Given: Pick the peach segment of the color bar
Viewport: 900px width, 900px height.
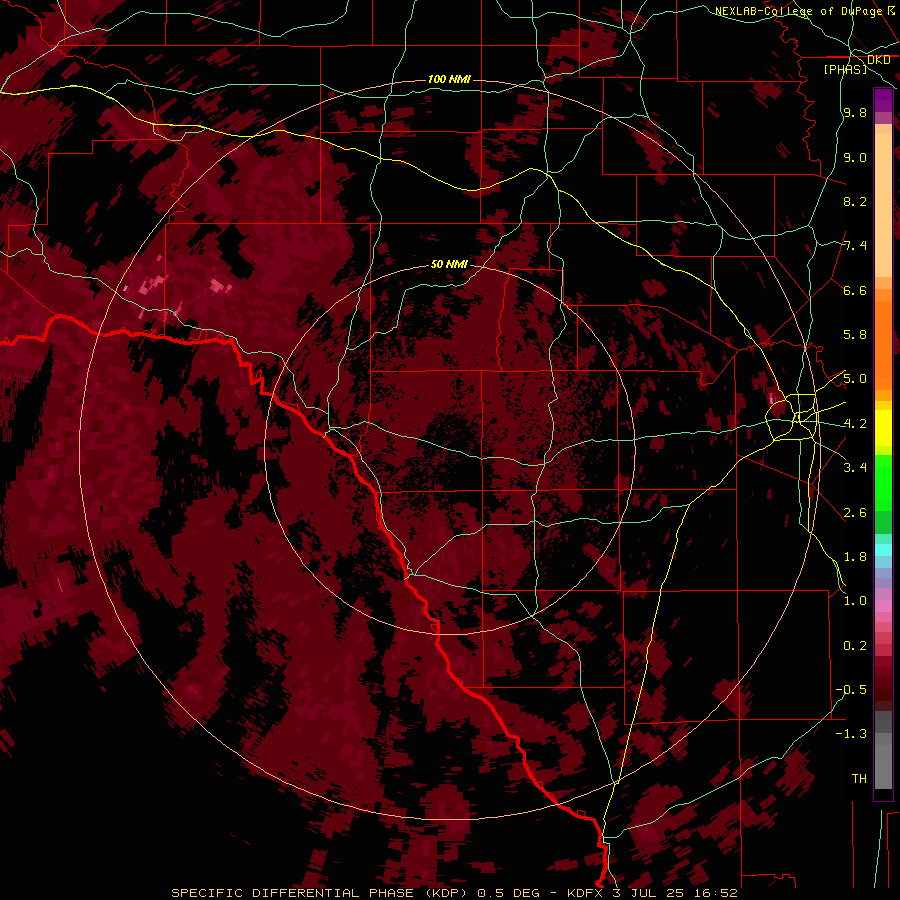Looking at the screenshot, I should coord(883,205).
